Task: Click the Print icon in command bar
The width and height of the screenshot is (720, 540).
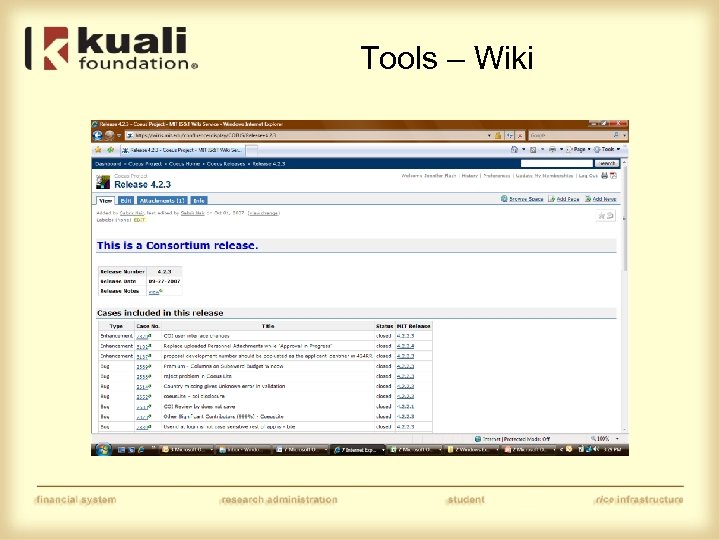Action: (x=552, y=150)
